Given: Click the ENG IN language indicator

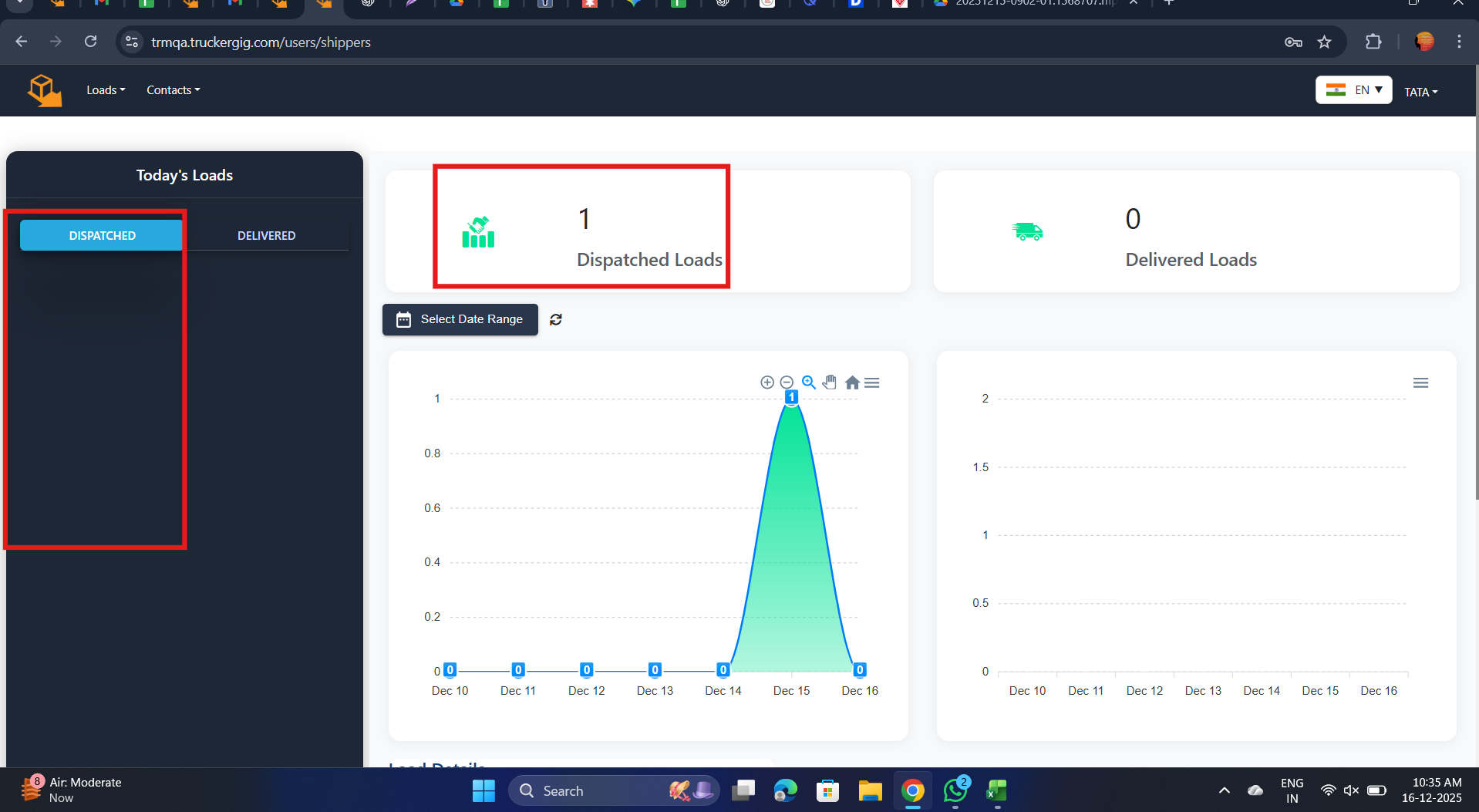Looking at the screenshot, I should click(1292, 790).
